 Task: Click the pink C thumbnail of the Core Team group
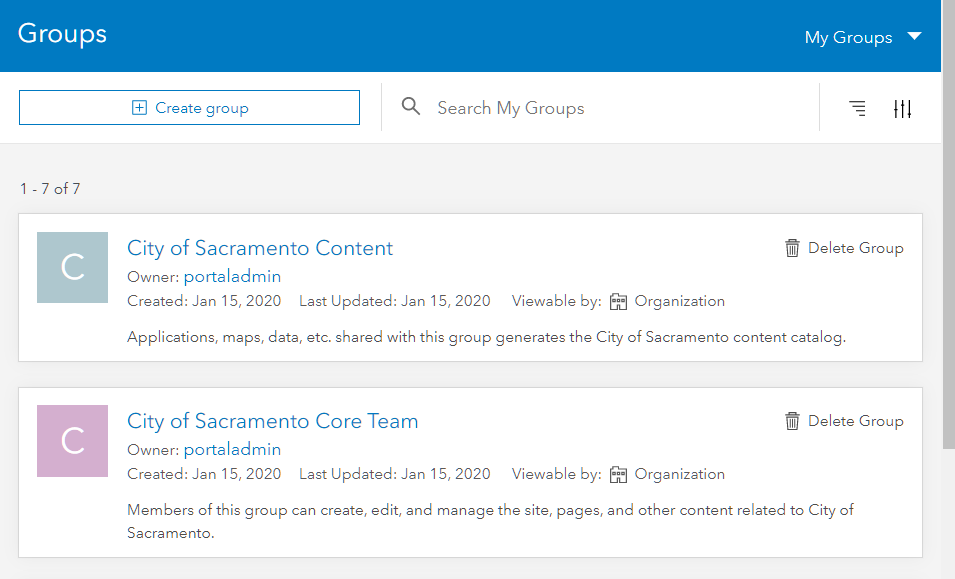click(72, 440)
